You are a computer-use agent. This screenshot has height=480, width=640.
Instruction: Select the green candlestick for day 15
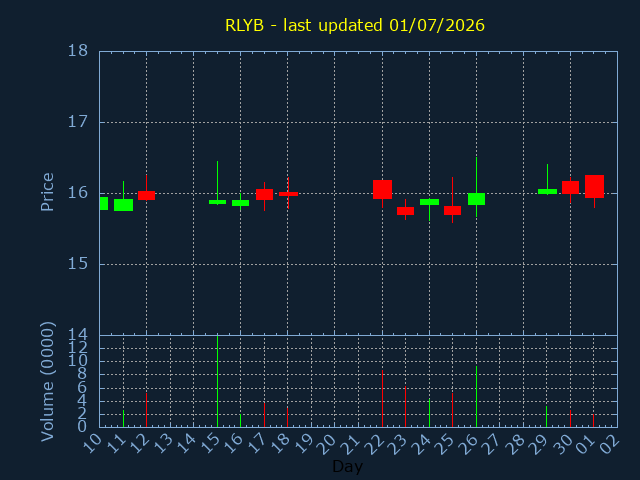(218, 202)
